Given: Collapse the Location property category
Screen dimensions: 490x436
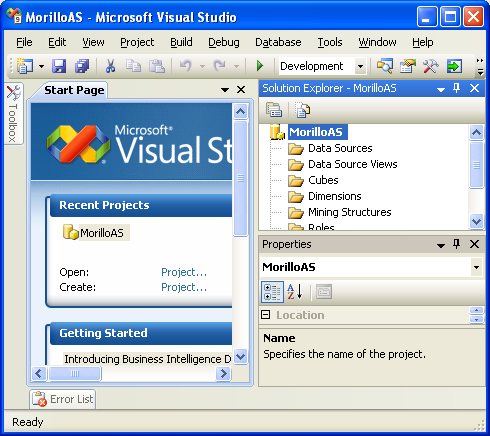Looking at the screenshot, I should (x=266, y=315).
